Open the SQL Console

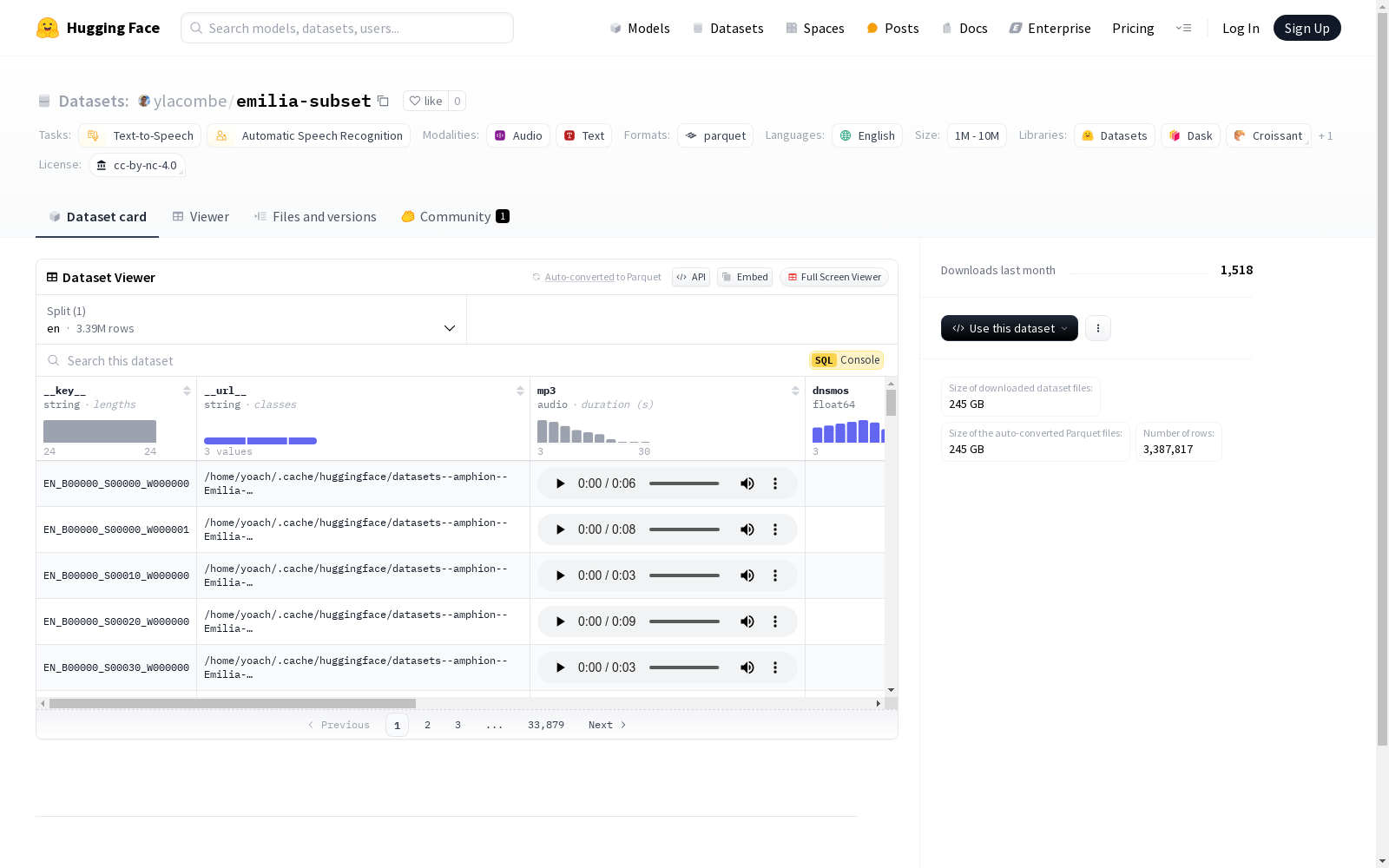846,360
